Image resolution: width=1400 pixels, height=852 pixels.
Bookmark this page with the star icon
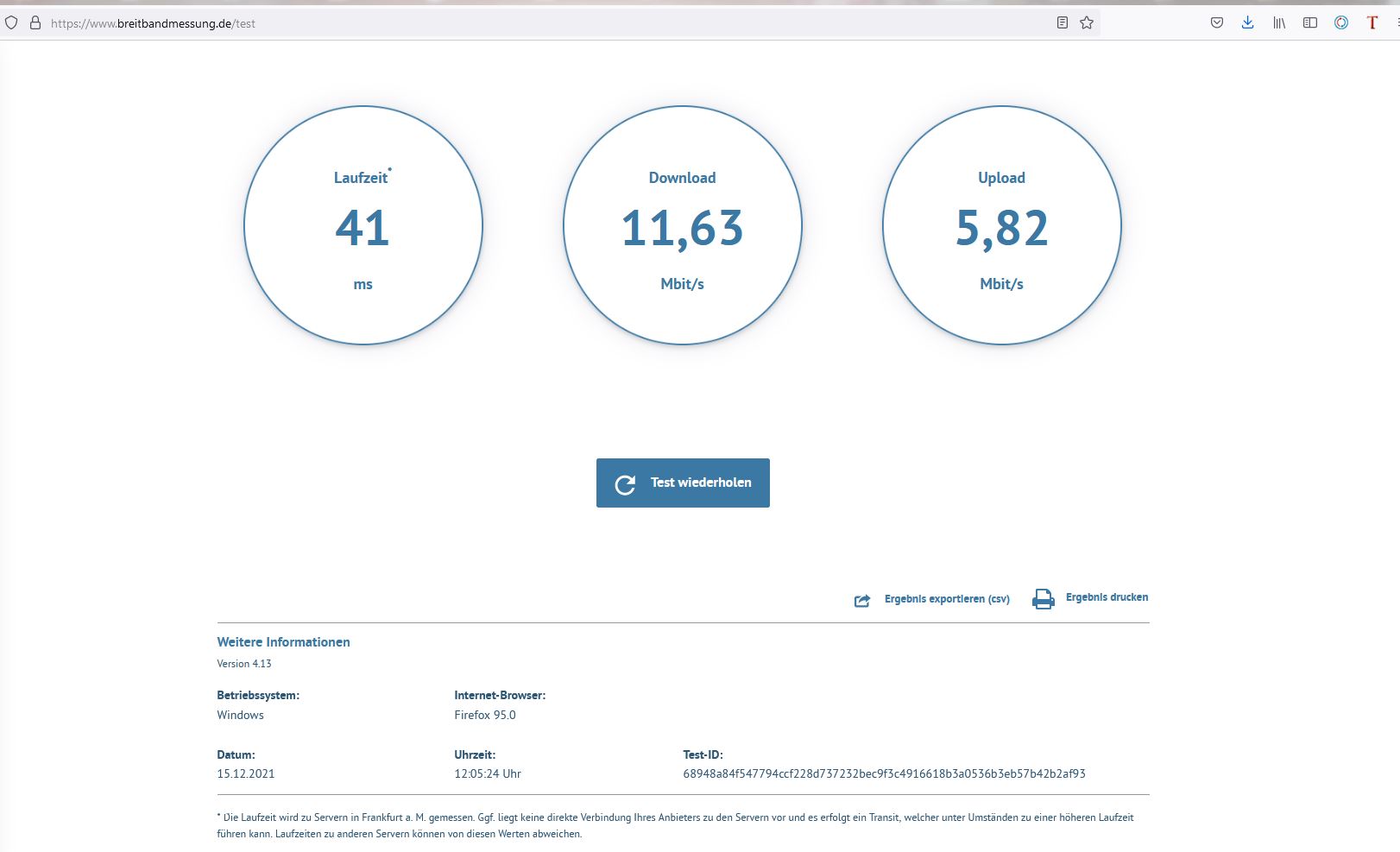pos(1087,23)
